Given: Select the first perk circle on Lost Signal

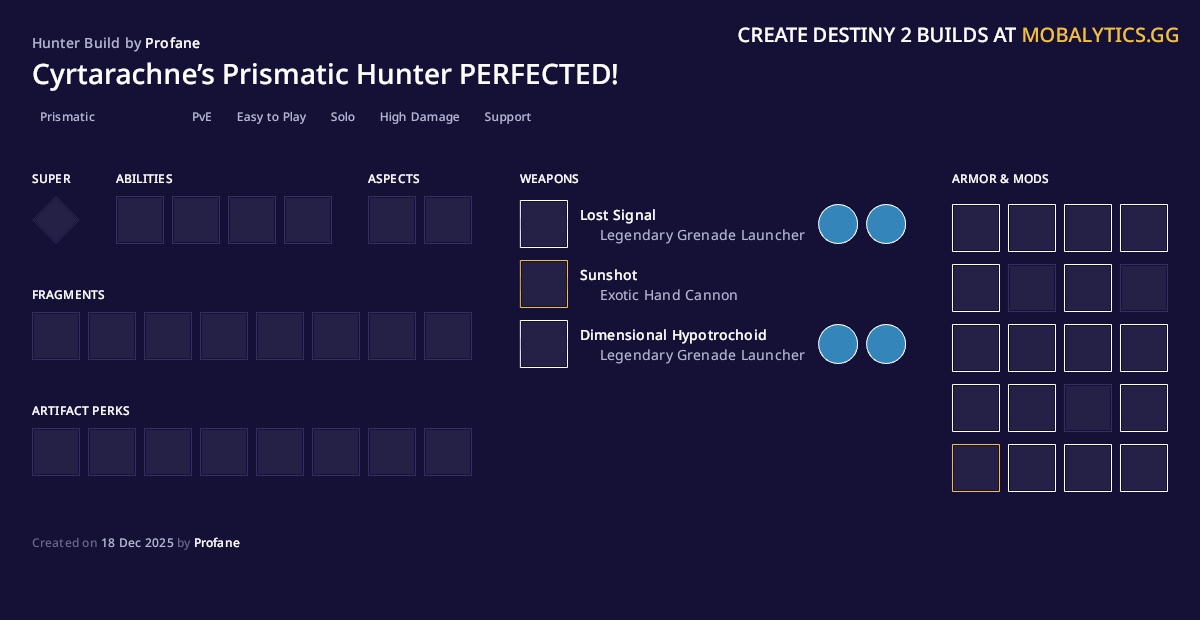Looking at the screenshot, I should [x=838, y=224].
